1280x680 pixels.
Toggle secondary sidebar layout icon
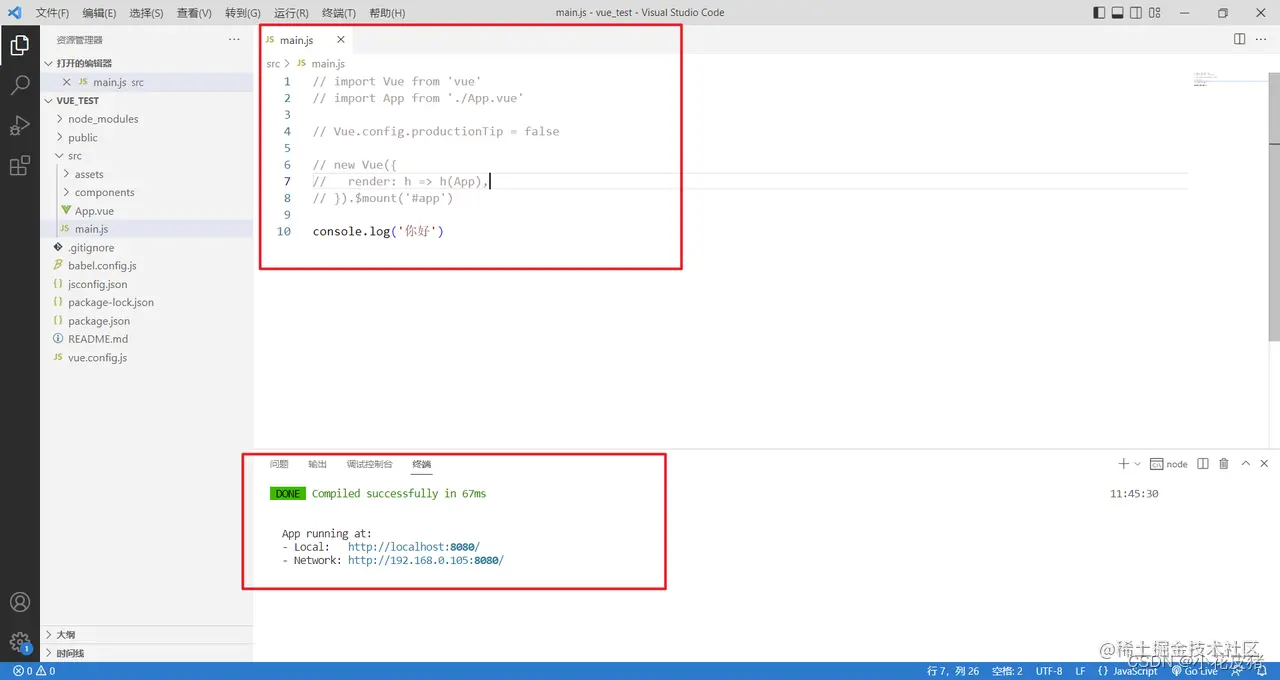tap(1136, 13)
